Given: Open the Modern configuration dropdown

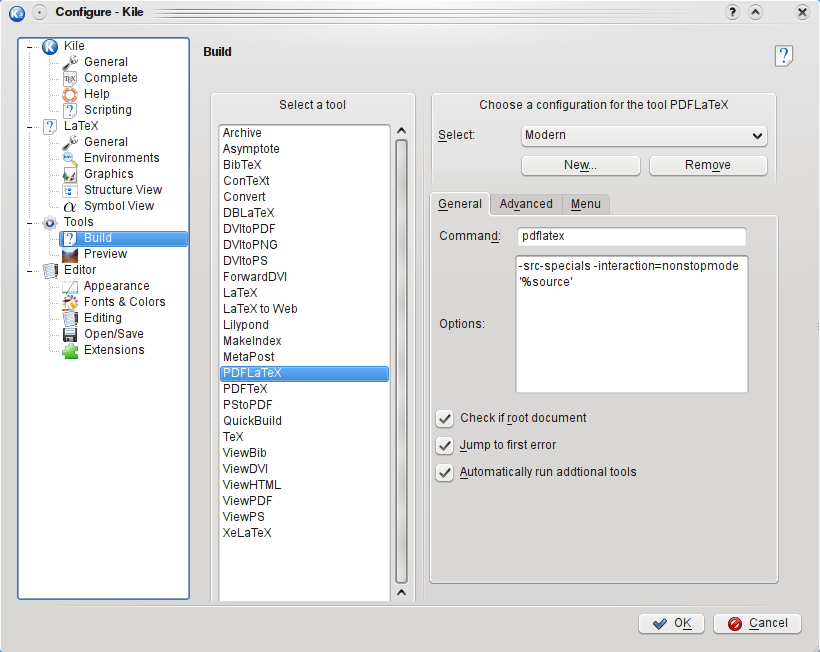Looking at the screenshot, I should pos(643,135).
